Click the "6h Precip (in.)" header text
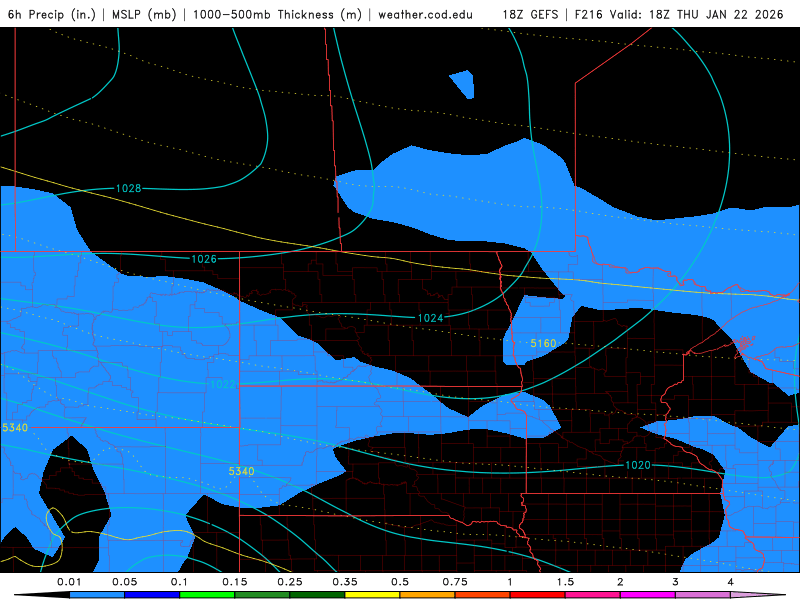This screenshot has width=800, height=600. tap(52, 14)
